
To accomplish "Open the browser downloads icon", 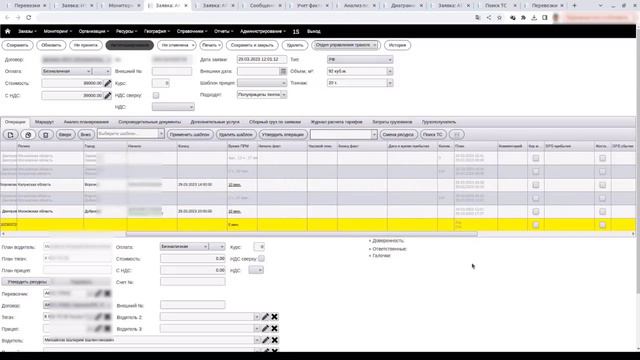I will (534, 18).
